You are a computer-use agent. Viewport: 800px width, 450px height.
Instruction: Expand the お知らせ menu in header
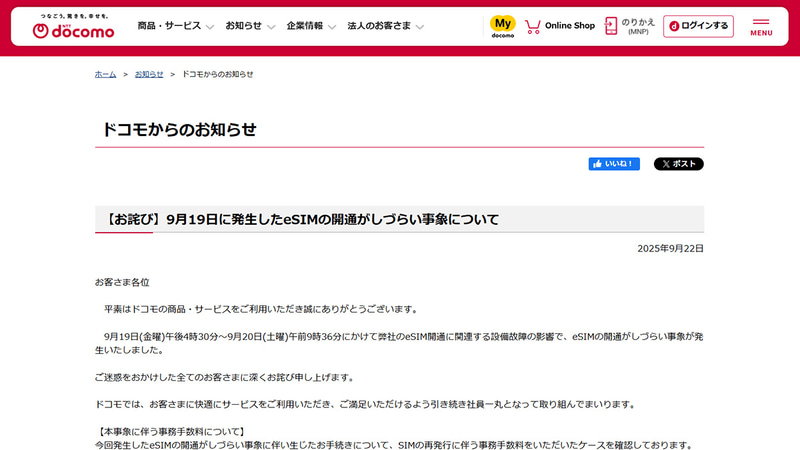pos(250,26)
